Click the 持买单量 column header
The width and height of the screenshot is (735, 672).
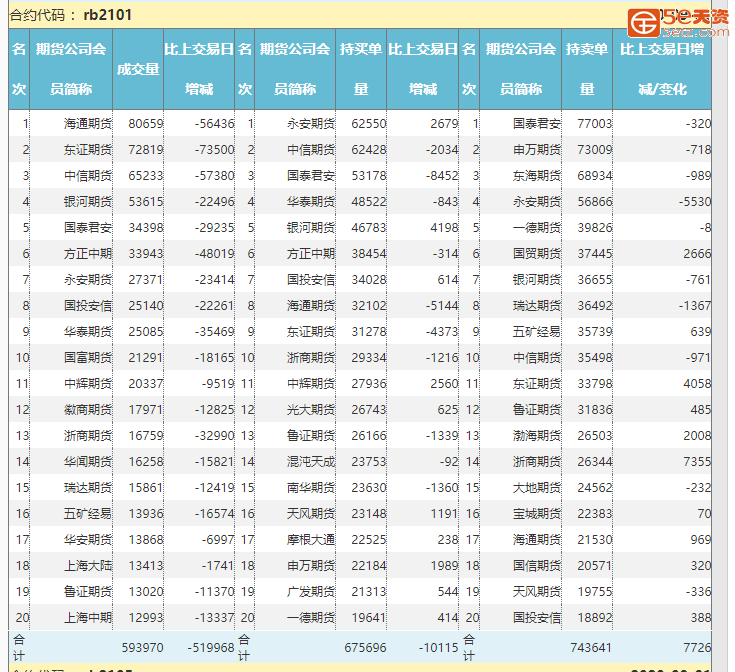[361, 69]
